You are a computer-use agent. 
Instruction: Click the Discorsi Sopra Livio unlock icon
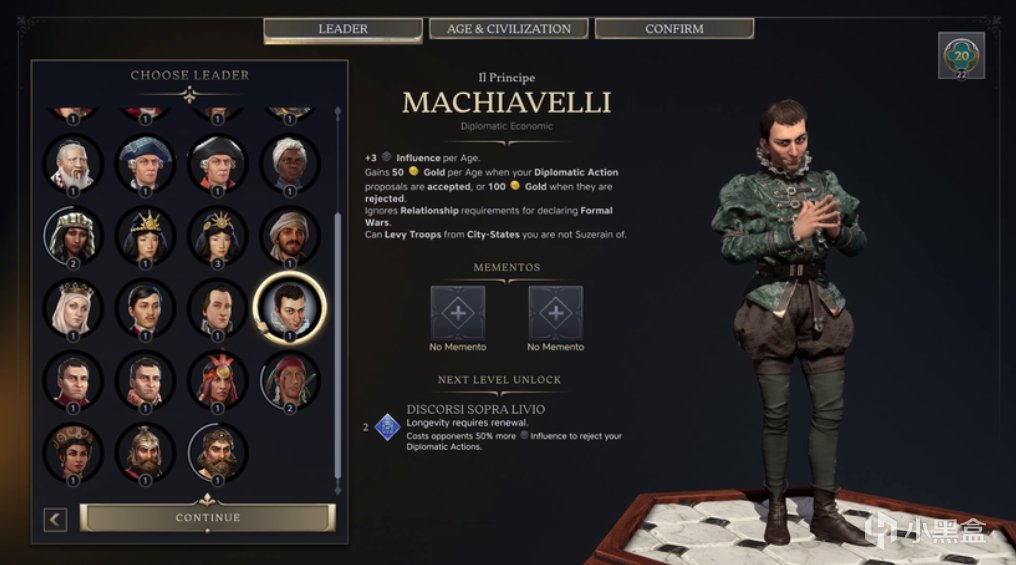[387, 427]
